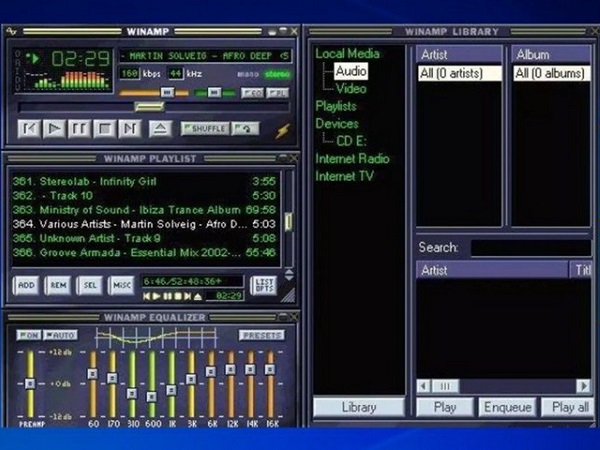Toggle the EQ window button
The image size is (600, 450).
pyautogui.click(x=252, y=93)
